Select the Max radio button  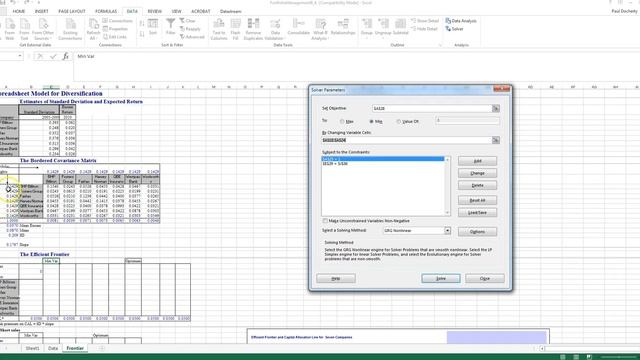tap(342, 122)
